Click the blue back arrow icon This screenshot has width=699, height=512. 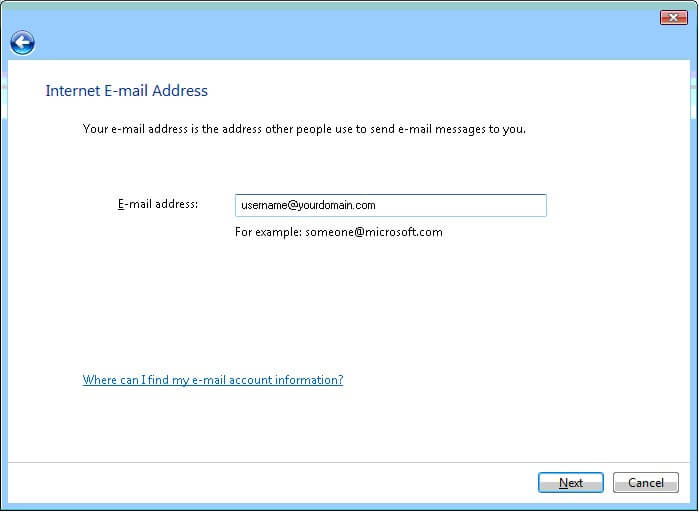[22, 43]
